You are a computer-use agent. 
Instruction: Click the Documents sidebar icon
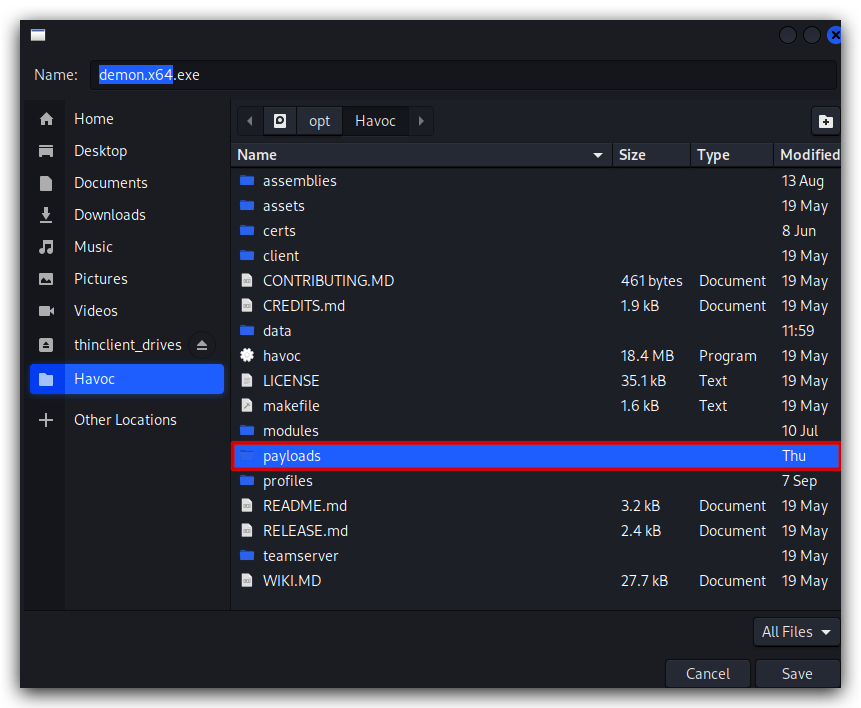tap(46, 183)
